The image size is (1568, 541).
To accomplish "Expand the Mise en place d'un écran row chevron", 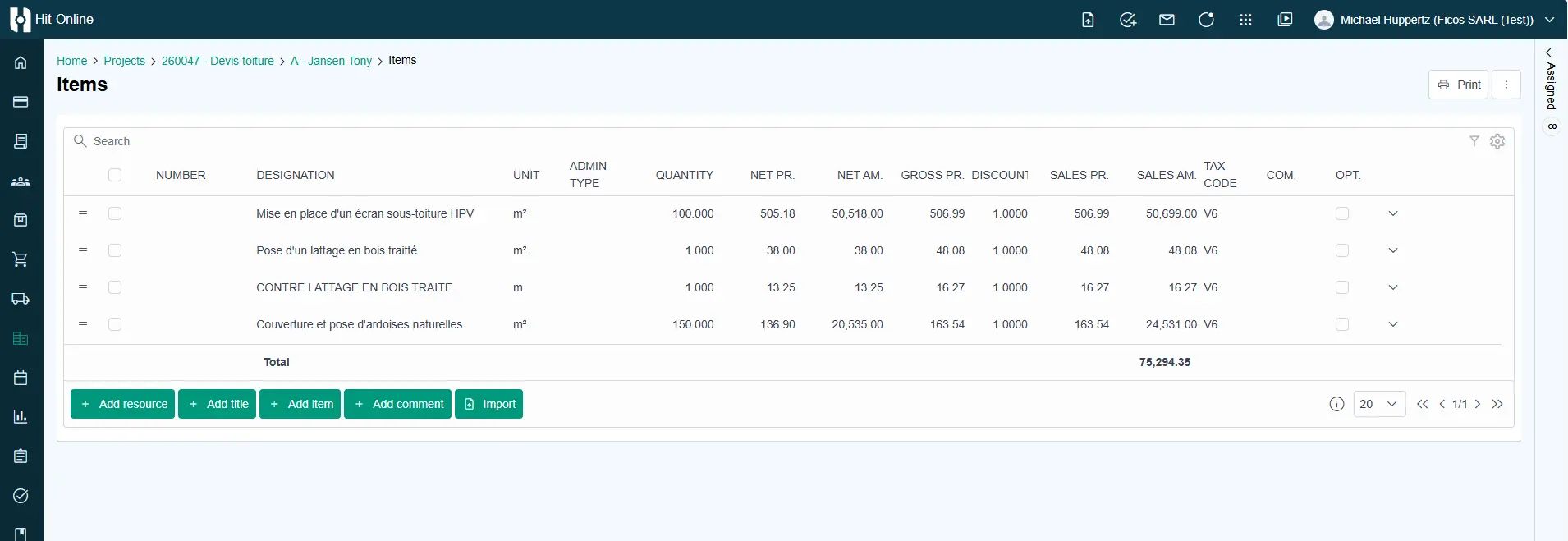I will click(1393, 213).
